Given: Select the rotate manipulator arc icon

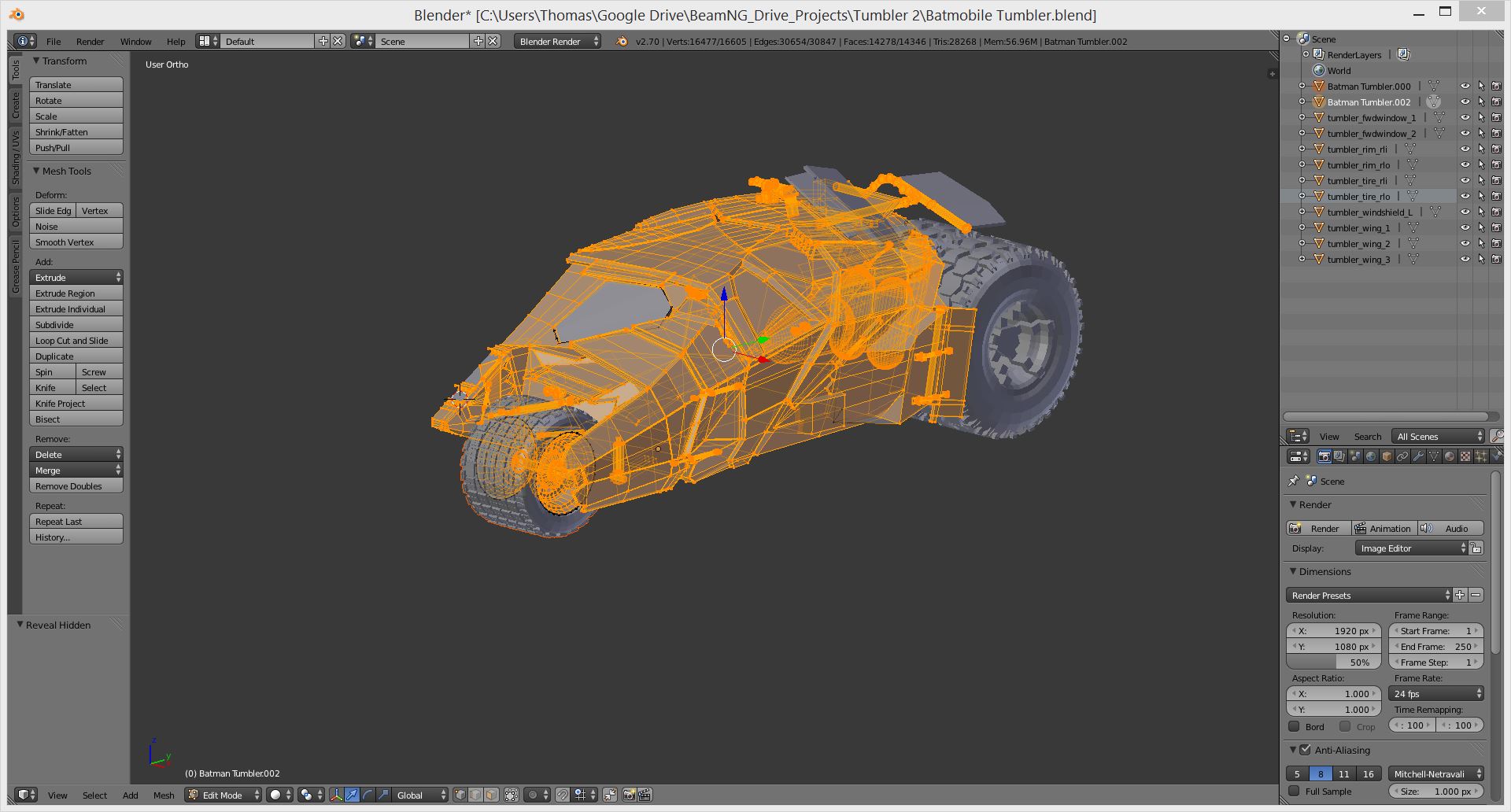Looking at the screenshot, I should pos(368,795).
